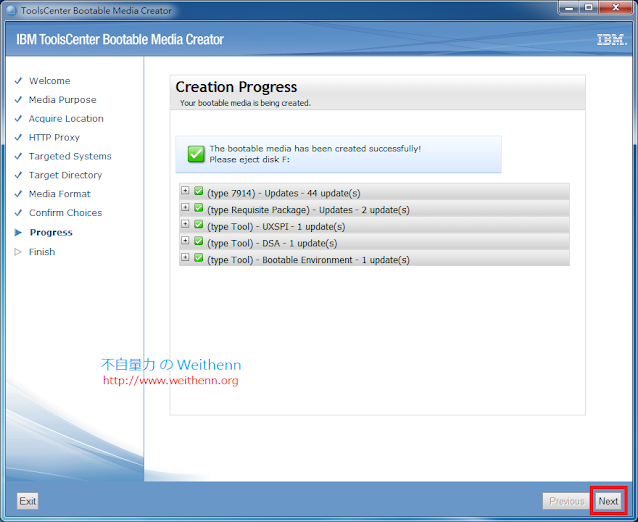This screenshot has width=638, height=522.
Task: Select the Acquire Location step
Action: (66, 118)
